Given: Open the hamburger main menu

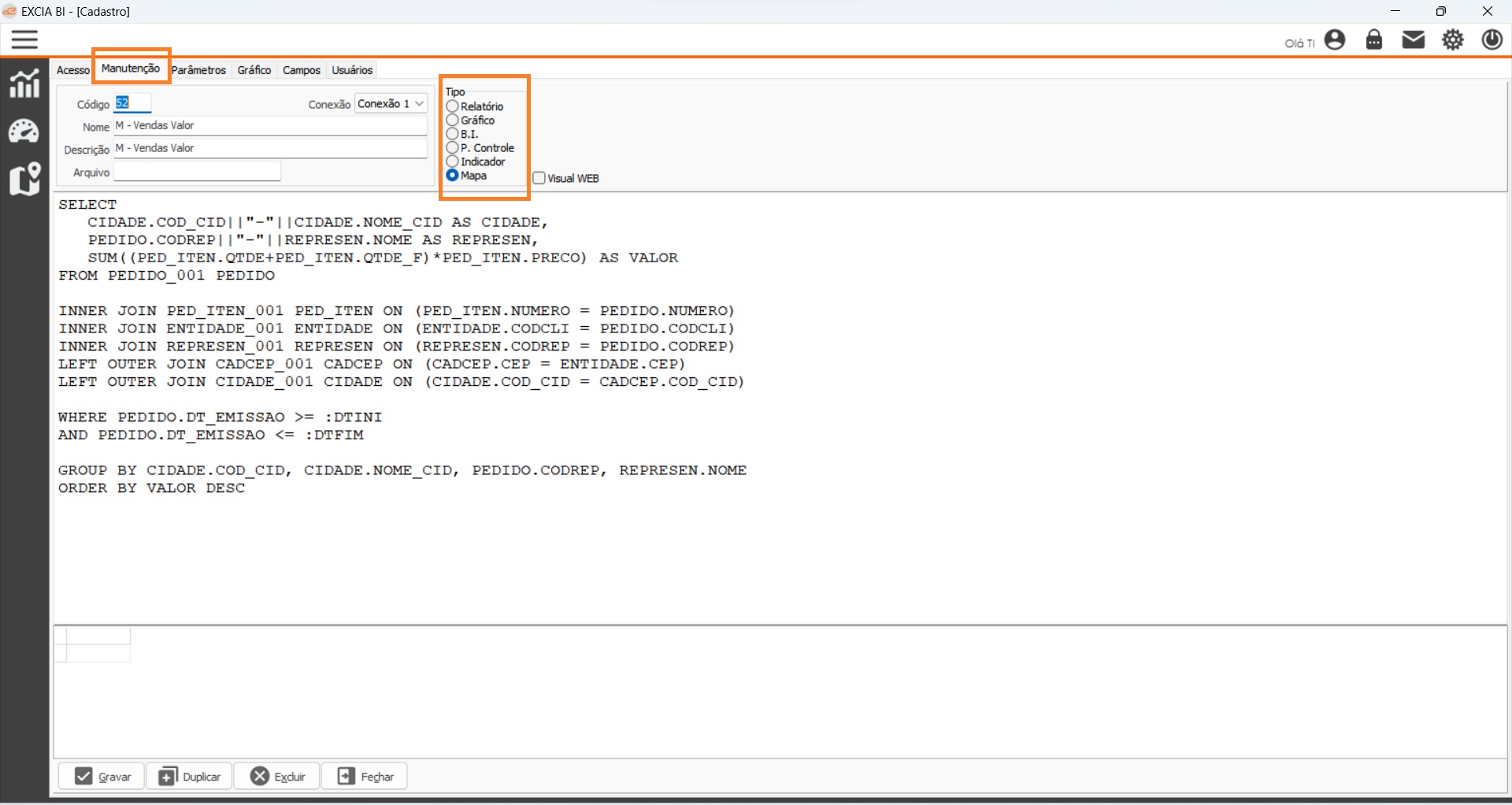Looking at the screenshot, I should pos(24,39).
